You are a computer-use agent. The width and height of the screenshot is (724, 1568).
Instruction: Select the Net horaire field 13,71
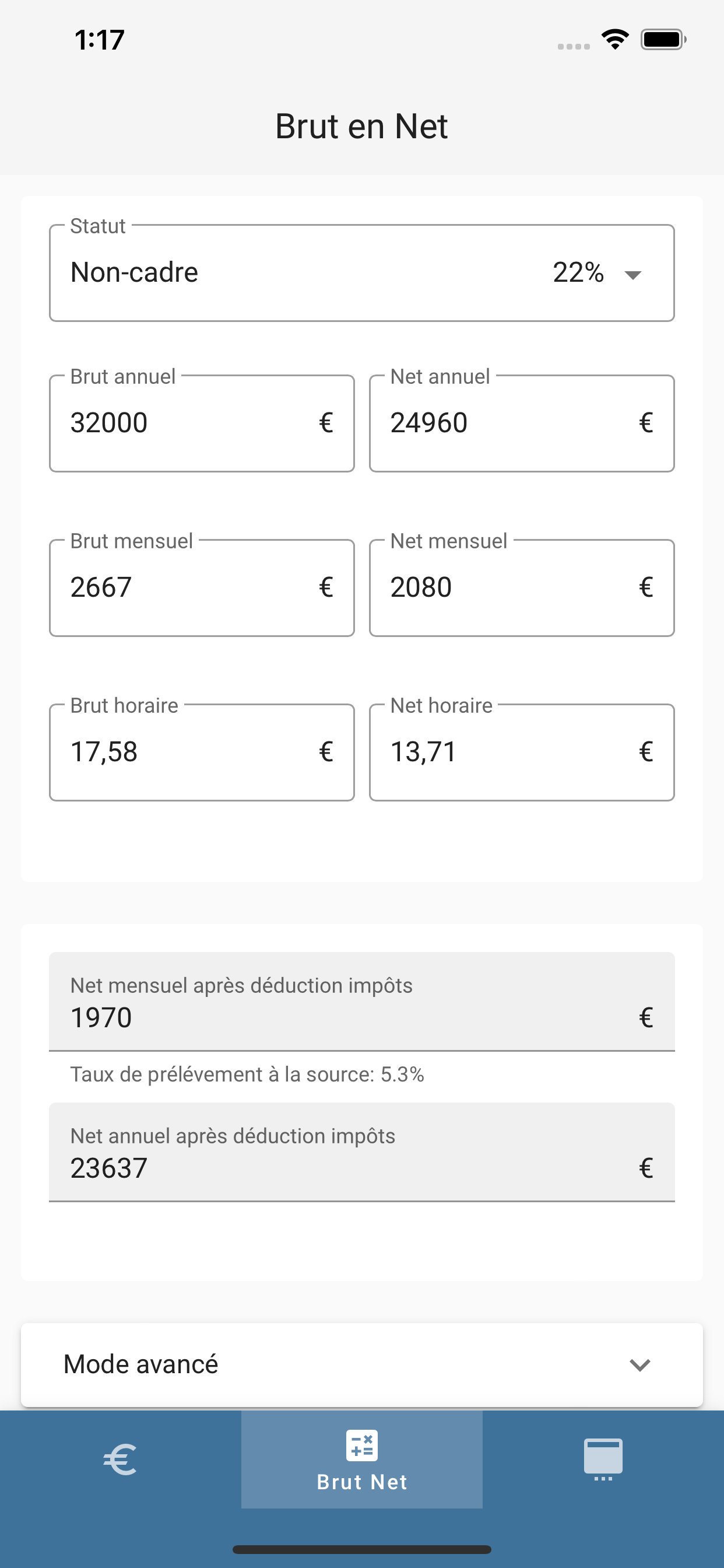tap(522, 752)
